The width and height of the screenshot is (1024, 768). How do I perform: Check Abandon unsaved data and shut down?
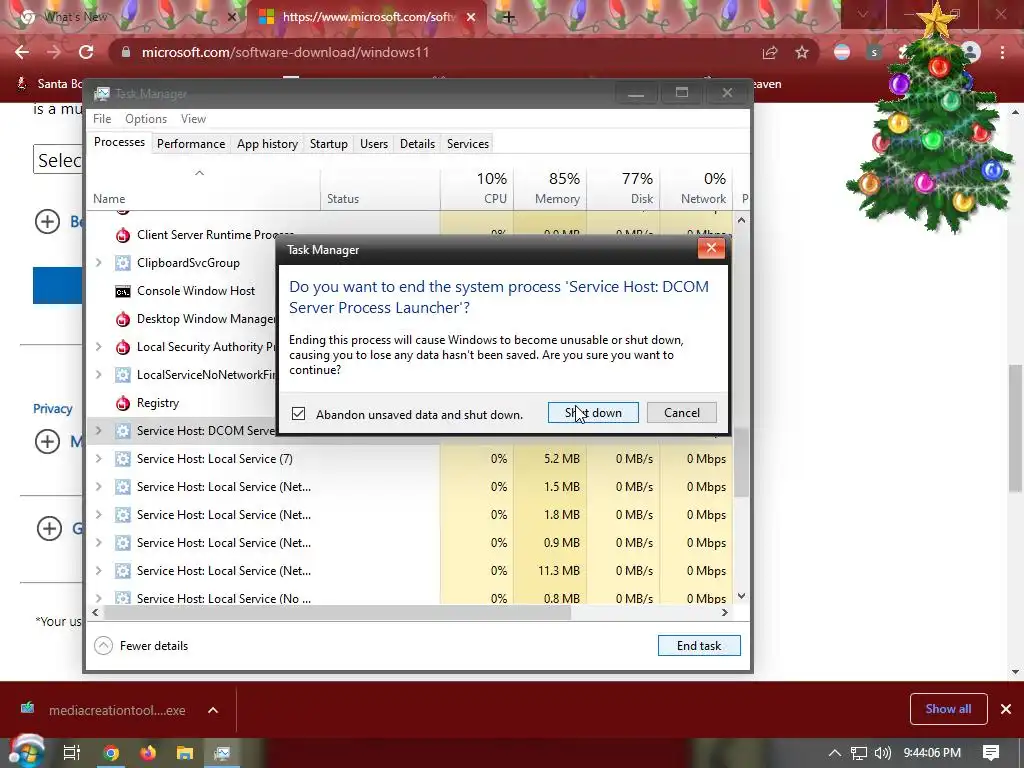(x=298, y=414)
